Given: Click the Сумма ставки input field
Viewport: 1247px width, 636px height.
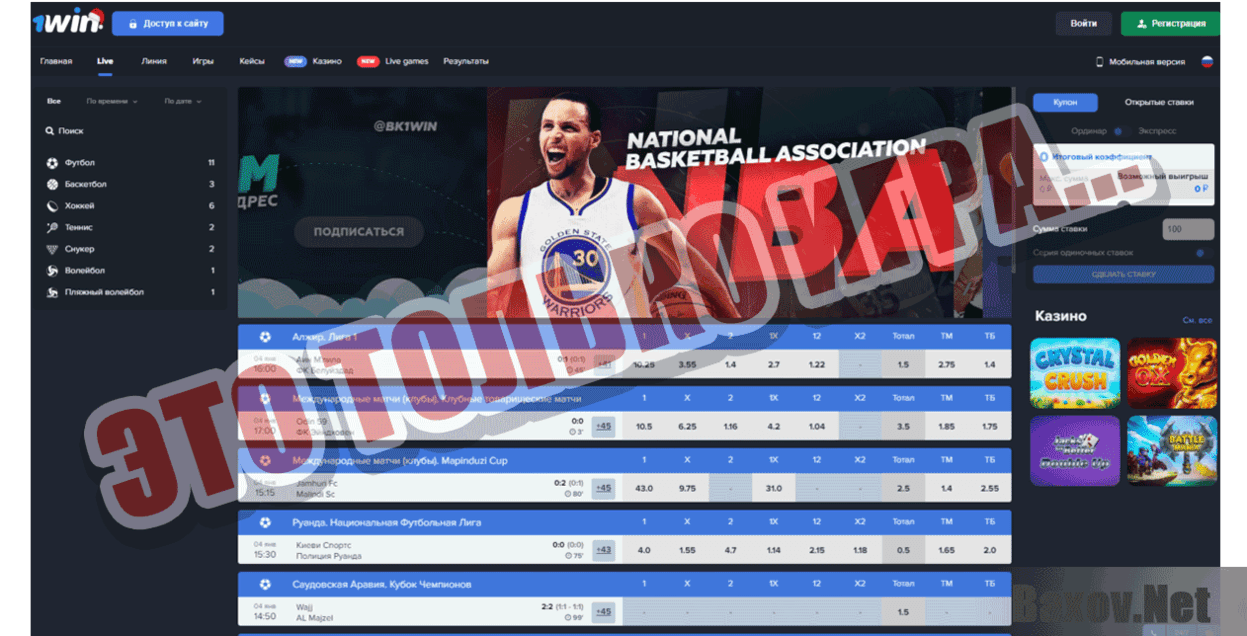Looking at the screenshot, I should (1188, 230).
